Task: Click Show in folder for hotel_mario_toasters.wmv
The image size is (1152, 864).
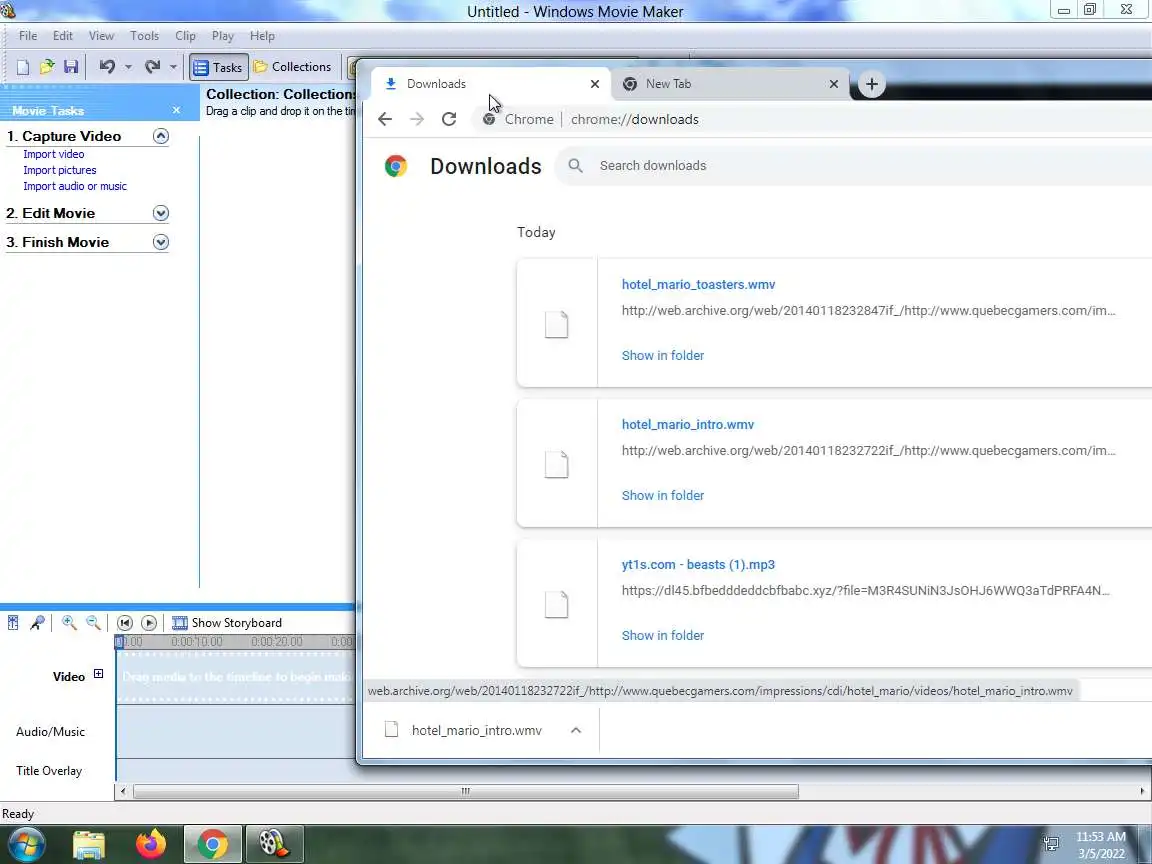Action: (x=663, y=356)
